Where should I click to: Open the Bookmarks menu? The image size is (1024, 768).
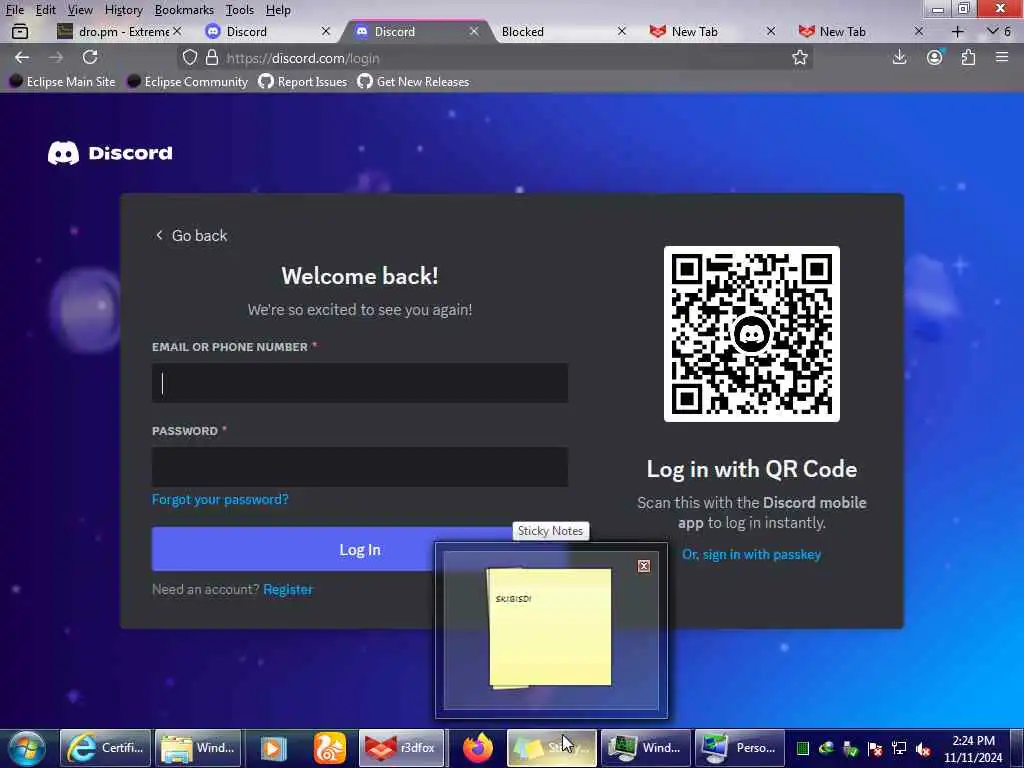(x=184, y=10)
